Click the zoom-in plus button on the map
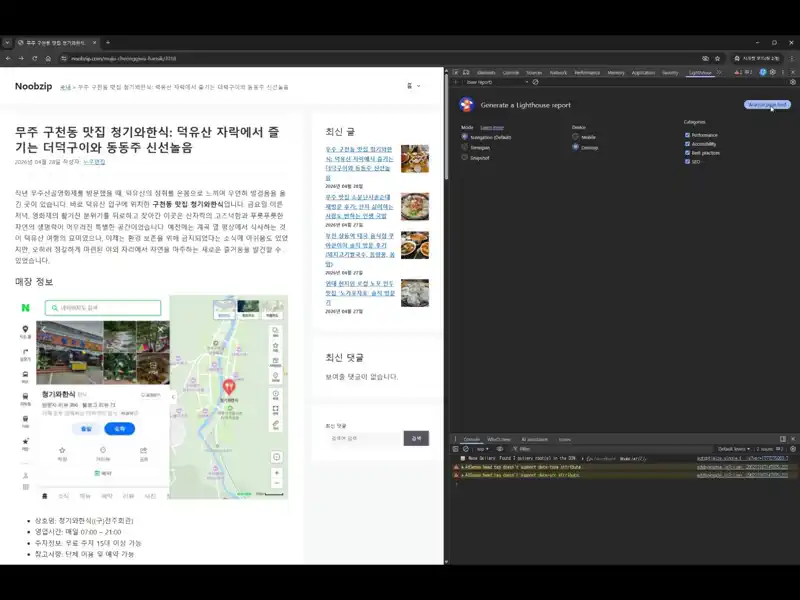Viewport: 800px width, 600px height. [276, 471]
